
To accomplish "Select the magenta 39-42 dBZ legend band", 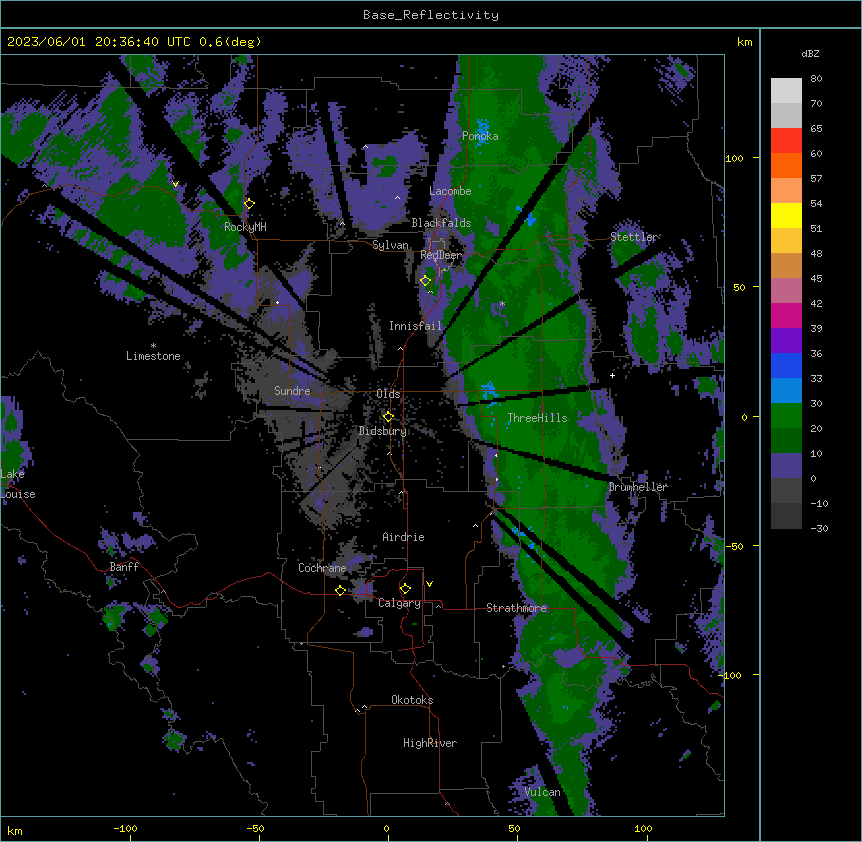I will [786, 315].
